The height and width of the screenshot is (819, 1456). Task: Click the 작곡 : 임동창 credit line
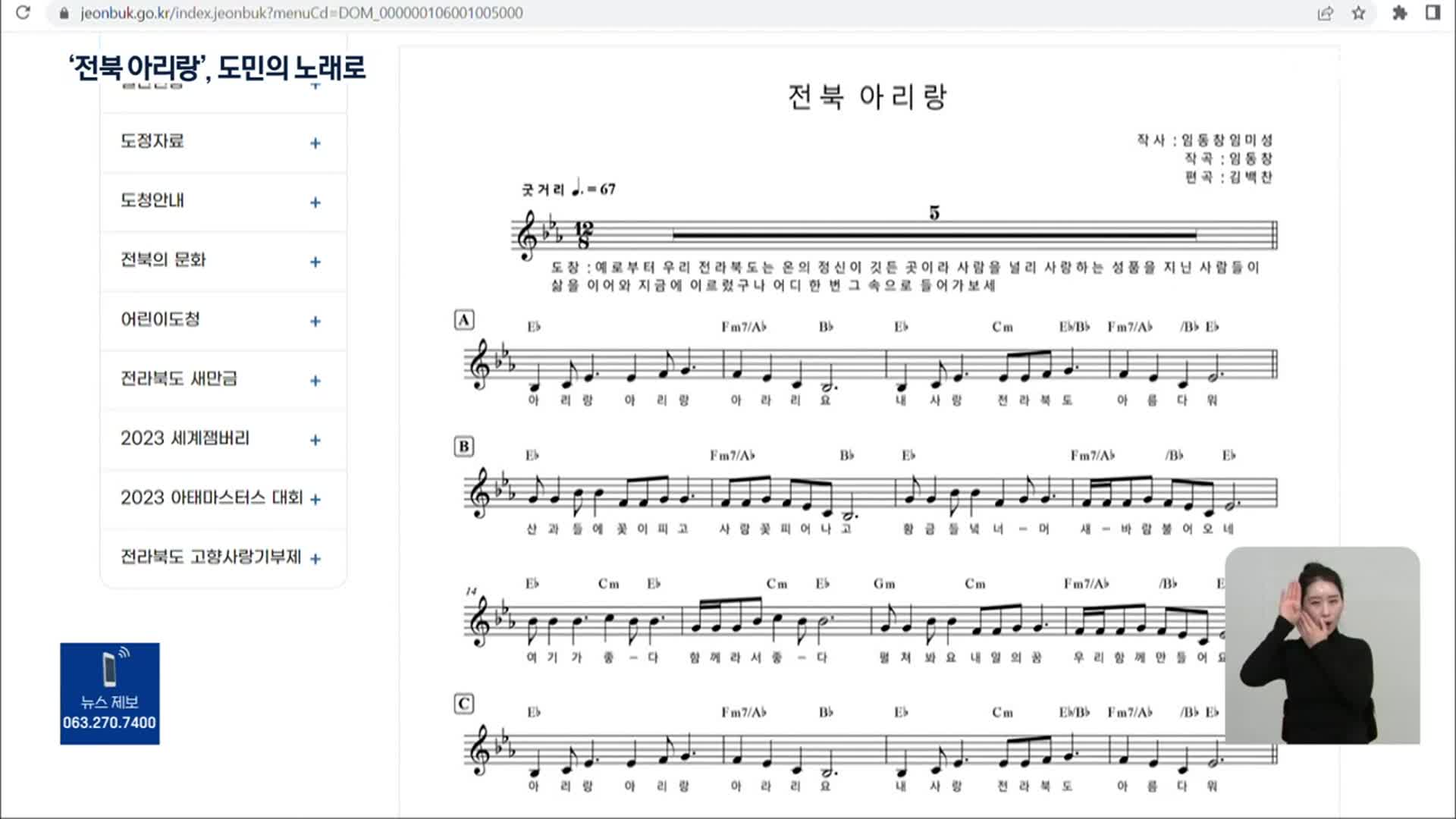point(1228,158)
